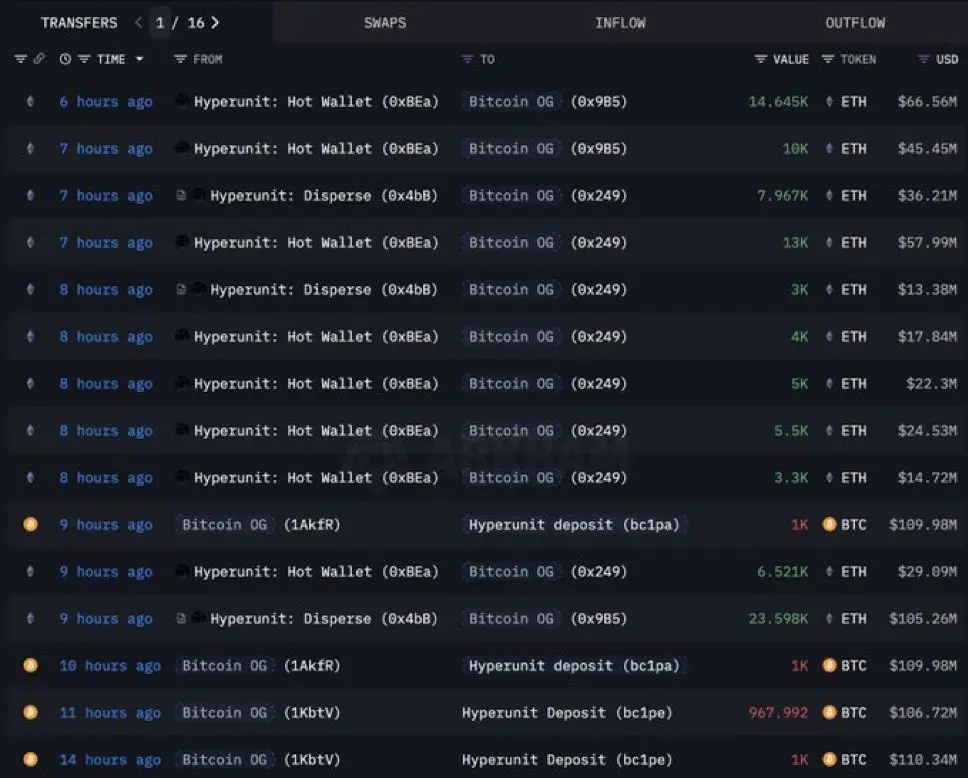Open the 14 hours ago transaction link
The width and height of the screenshot is (968, 778).
(110, 759)
